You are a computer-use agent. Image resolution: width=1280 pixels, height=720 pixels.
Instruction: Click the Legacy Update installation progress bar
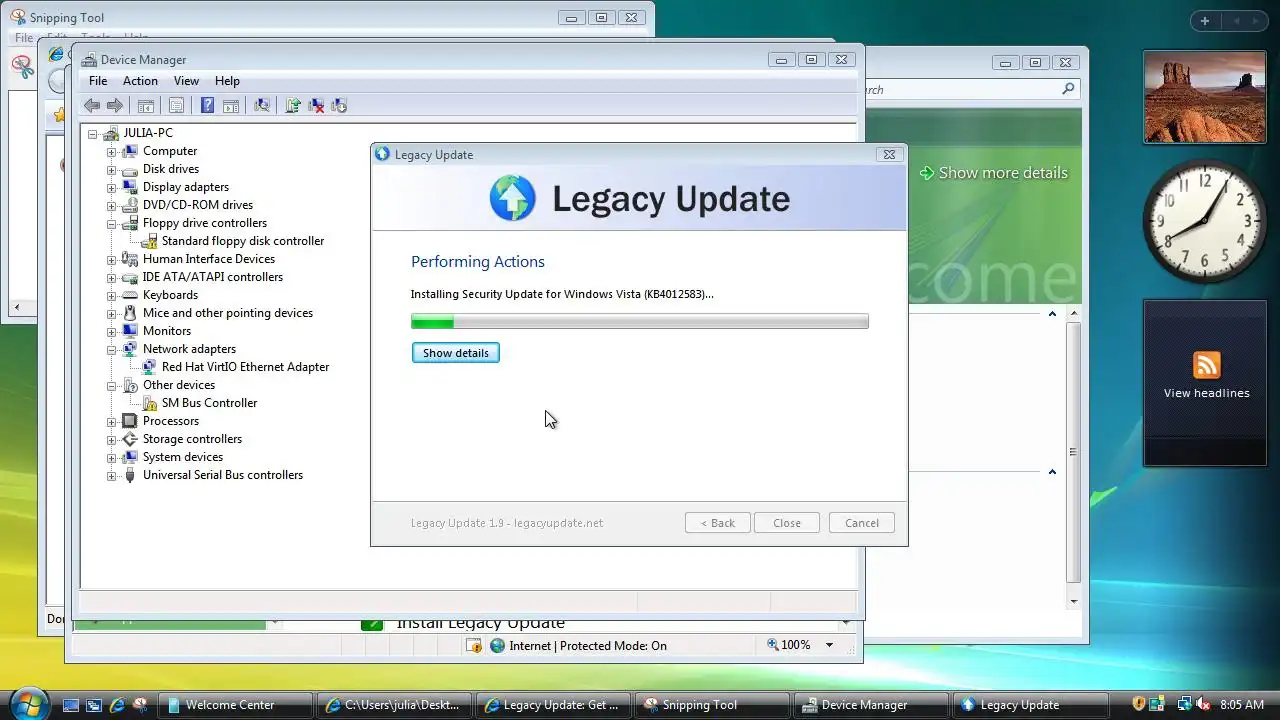640,321
